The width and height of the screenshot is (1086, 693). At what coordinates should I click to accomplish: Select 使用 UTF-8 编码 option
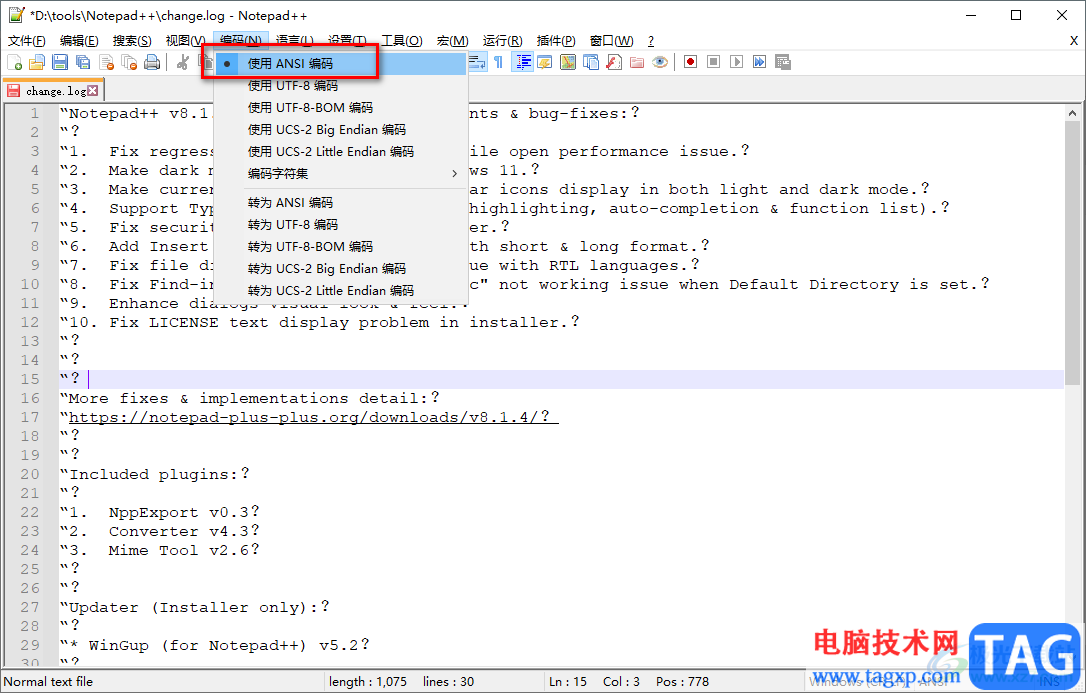click(x=341, y=86)
